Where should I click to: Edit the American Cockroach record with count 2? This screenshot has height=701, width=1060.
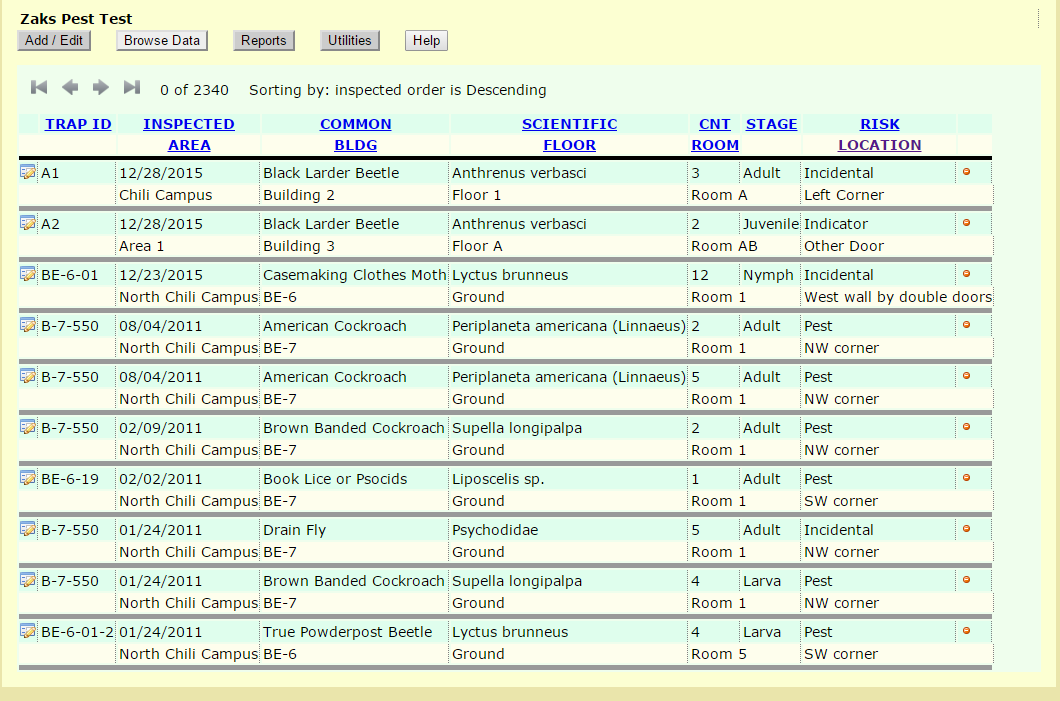[x=28, y=325]
